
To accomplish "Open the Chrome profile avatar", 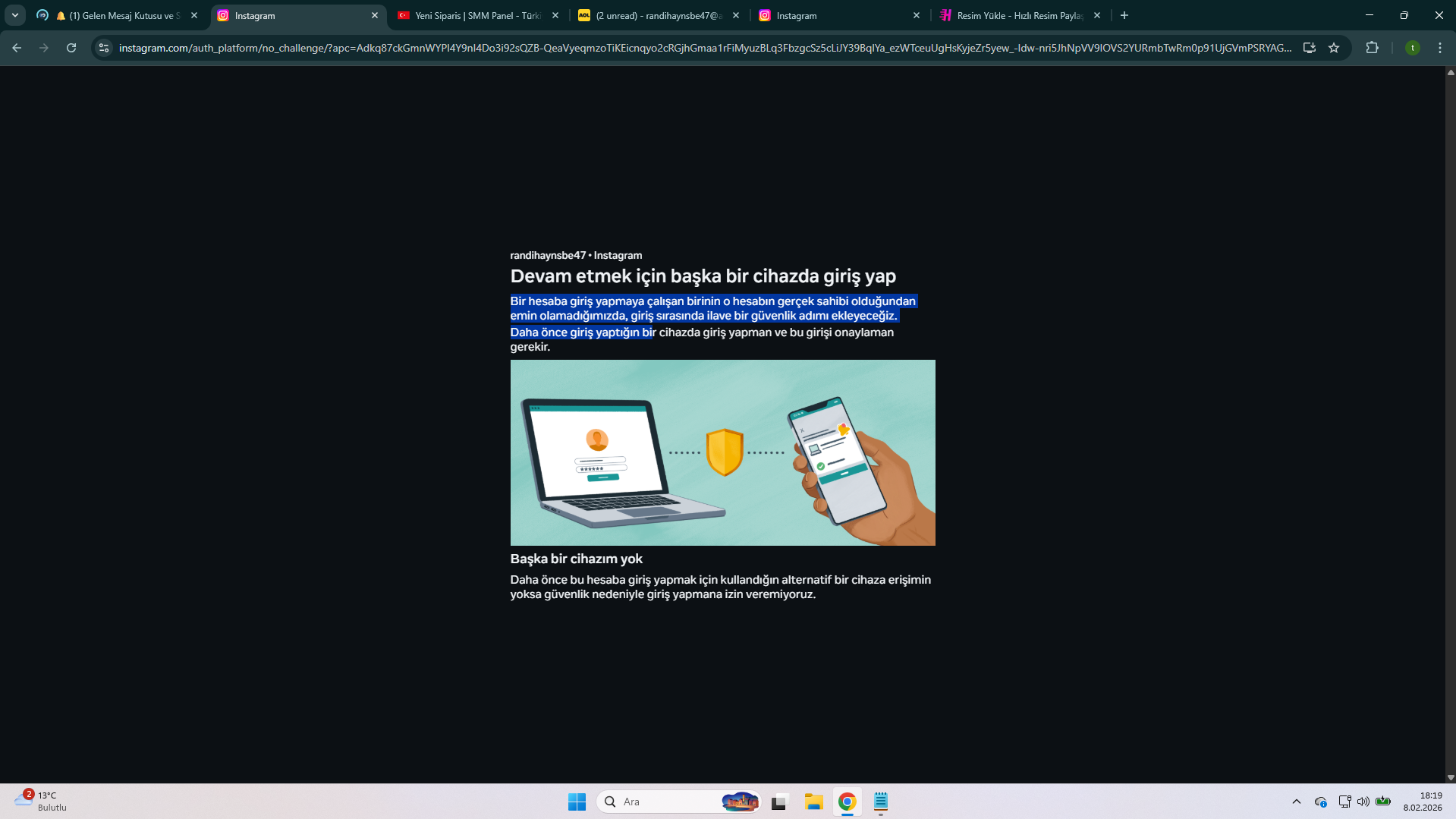I will 1413,48.
